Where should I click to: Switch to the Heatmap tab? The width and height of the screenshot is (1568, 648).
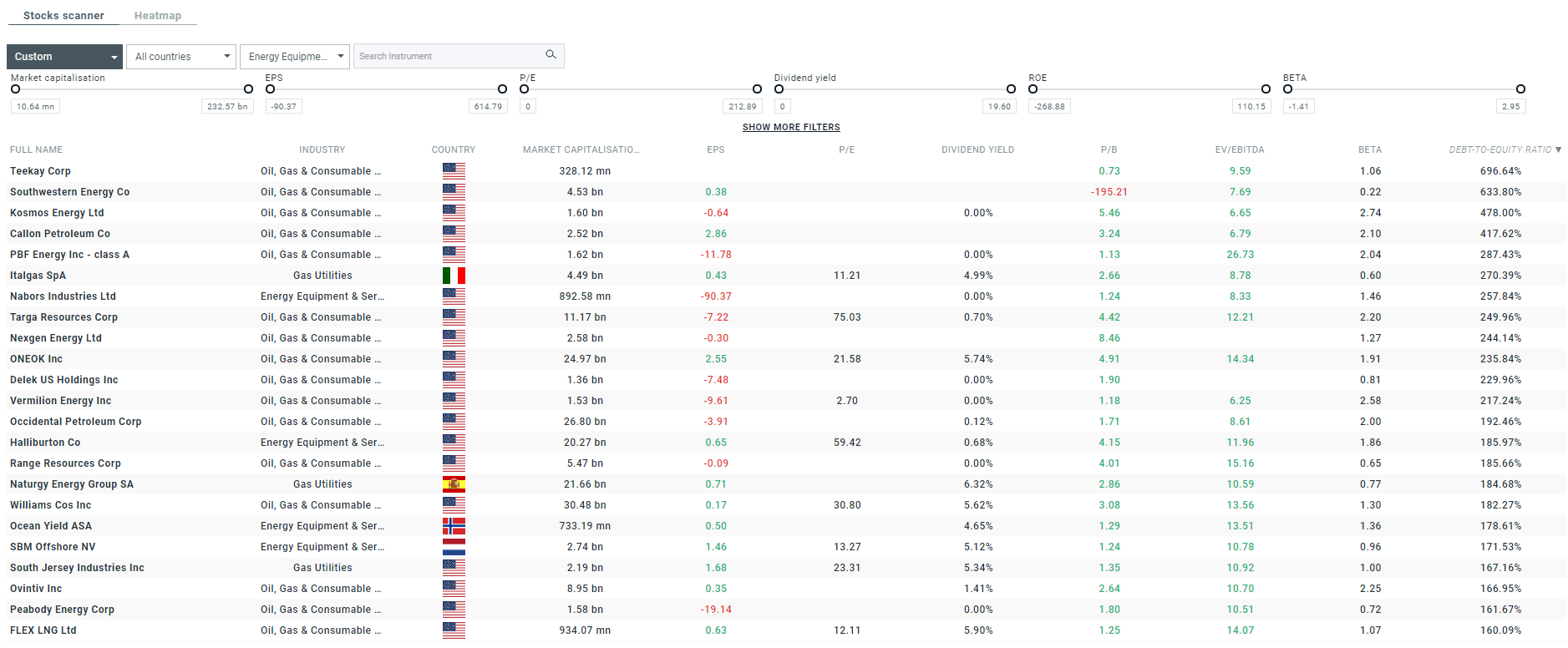pyautogui.click(x=157, y=16)
